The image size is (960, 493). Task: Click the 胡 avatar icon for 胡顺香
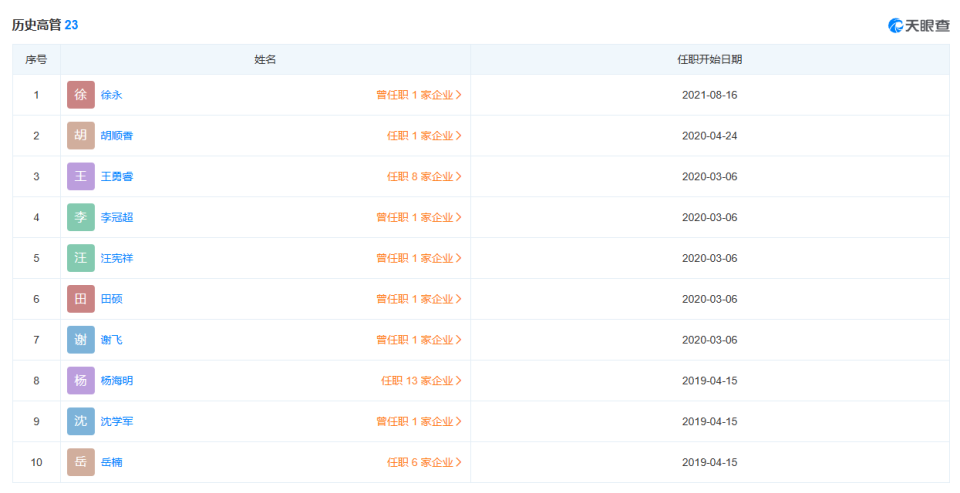coord(81,136)
